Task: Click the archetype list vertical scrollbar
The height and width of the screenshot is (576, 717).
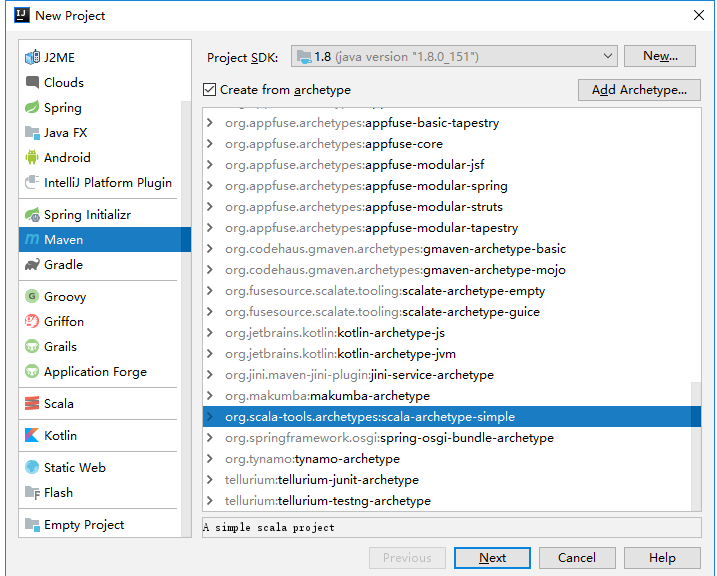Action: [696, 446]
